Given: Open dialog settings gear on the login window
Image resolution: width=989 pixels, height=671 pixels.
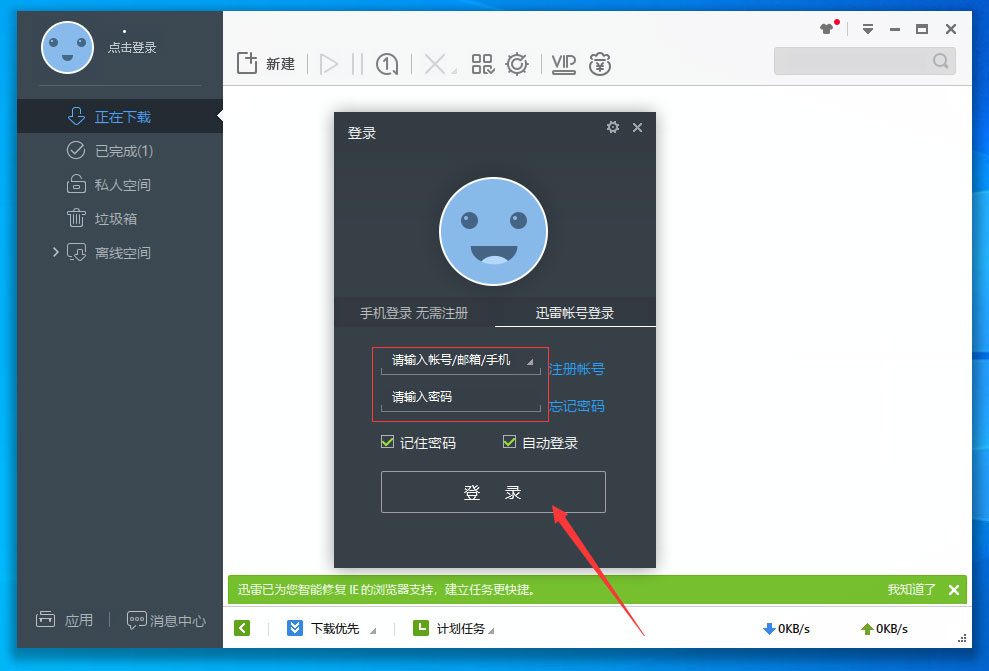Looking at the screenshot, I should coord(613,128).
